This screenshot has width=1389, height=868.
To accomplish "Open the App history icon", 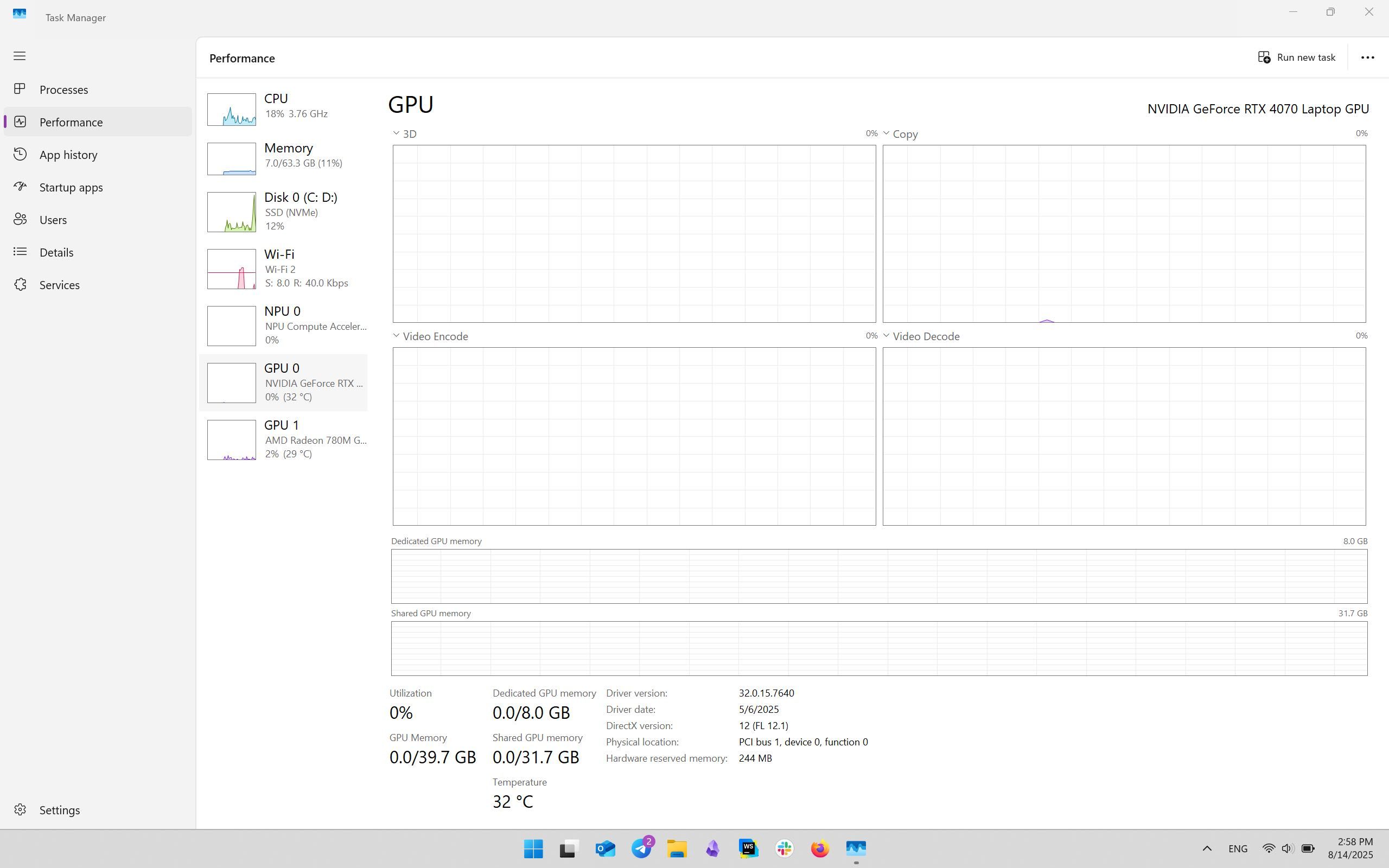I will (20, 155).
